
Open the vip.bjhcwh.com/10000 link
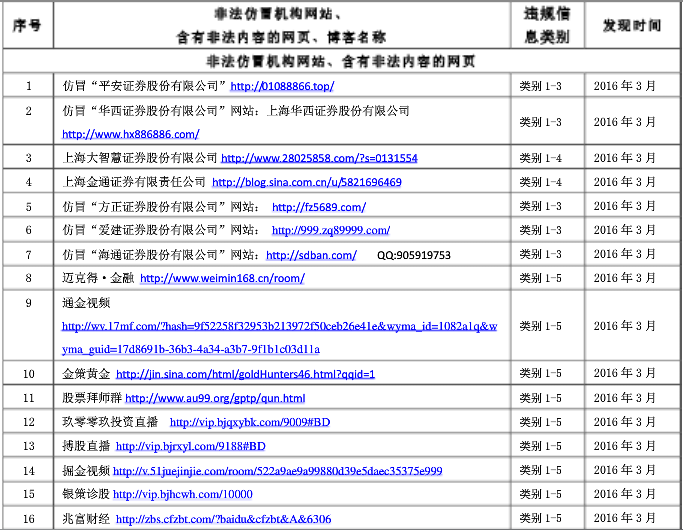point(182,494)
